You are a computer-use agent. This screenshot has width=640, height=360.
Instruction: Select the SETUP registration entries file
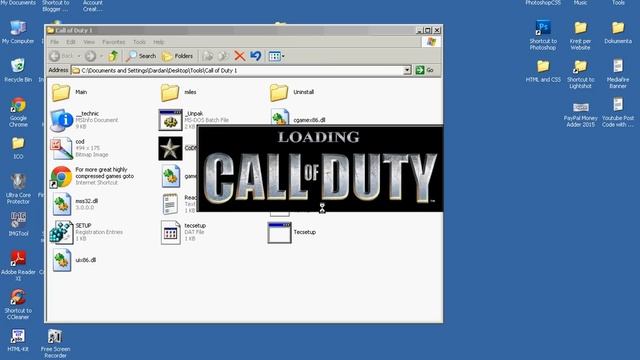[61, 232]
